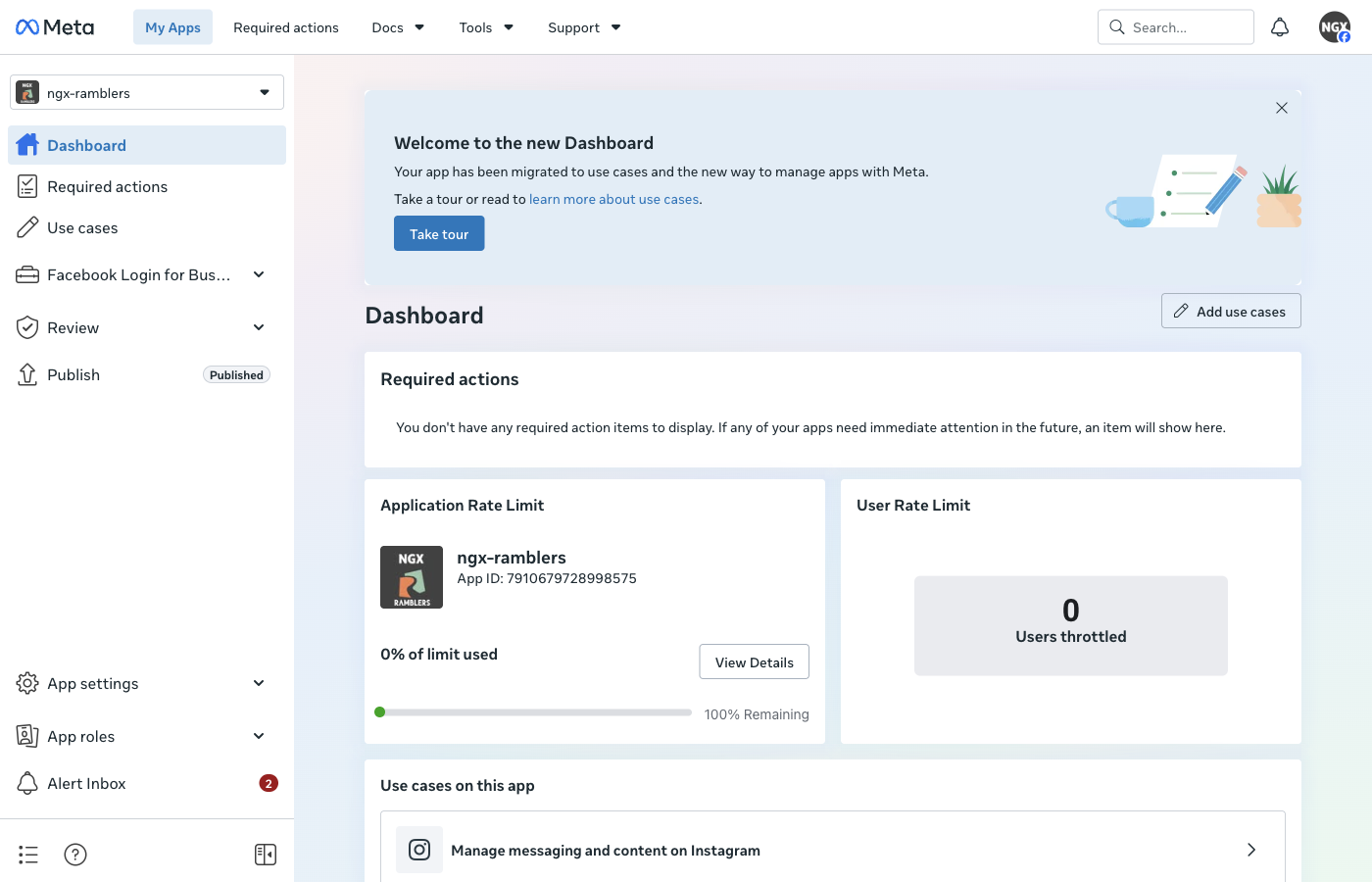The image size is (1372, 882).
Task: Open the Tools dropdown menu
Action: click(x=486, y=27)
